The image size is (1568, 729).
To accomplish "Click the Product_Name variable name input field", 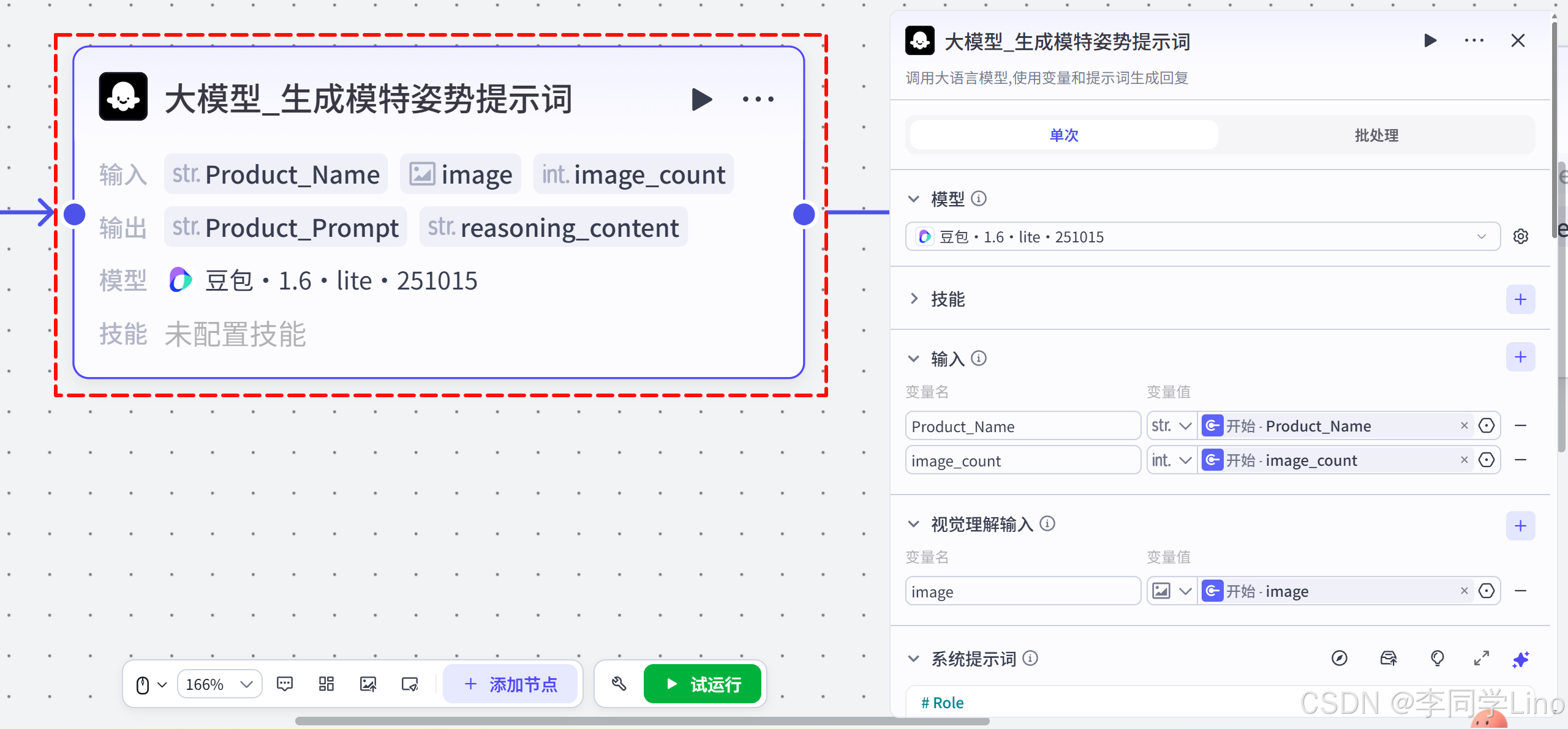I will [x=1022, y=426].
